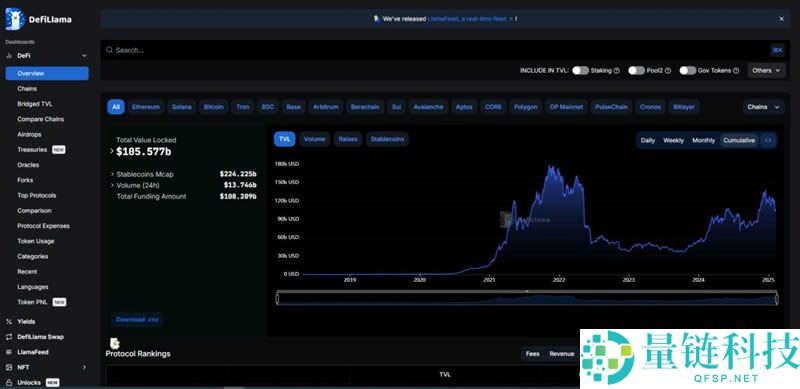
Task: Dismiss the LlamaFeed announcement banner
Action: click(781, 19)
